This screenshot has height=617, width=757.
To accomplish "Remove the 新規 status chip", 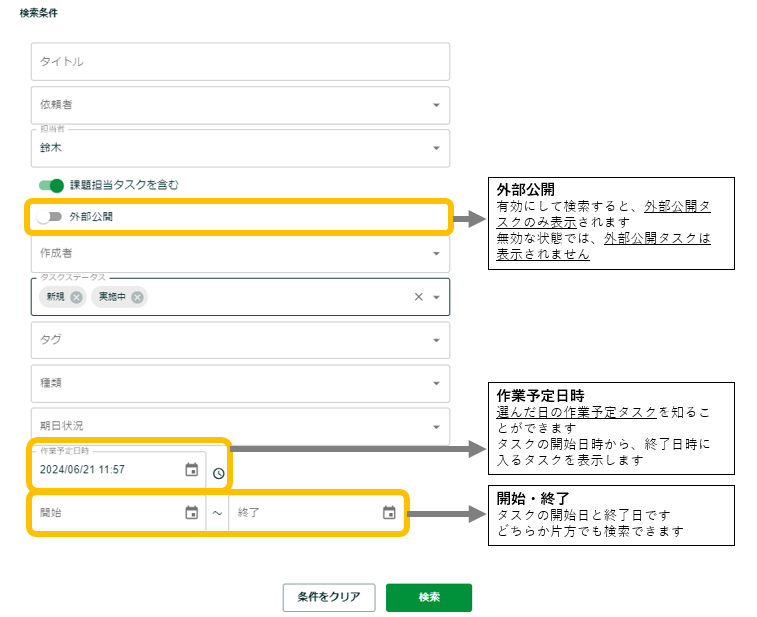I will (x=77, y=297).
